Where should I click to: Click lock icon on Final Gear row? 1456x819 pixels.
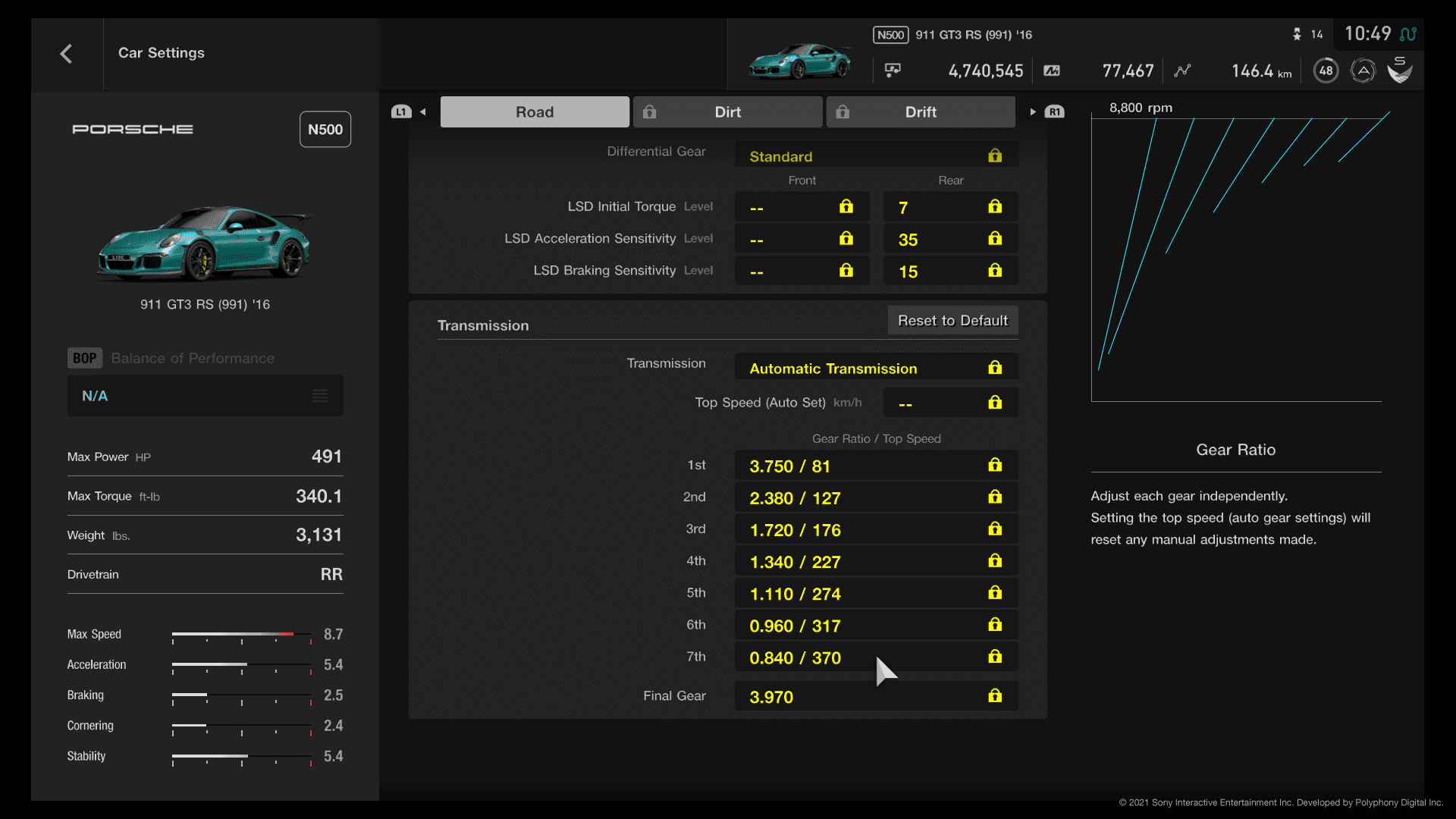click(x=995, y=695)
